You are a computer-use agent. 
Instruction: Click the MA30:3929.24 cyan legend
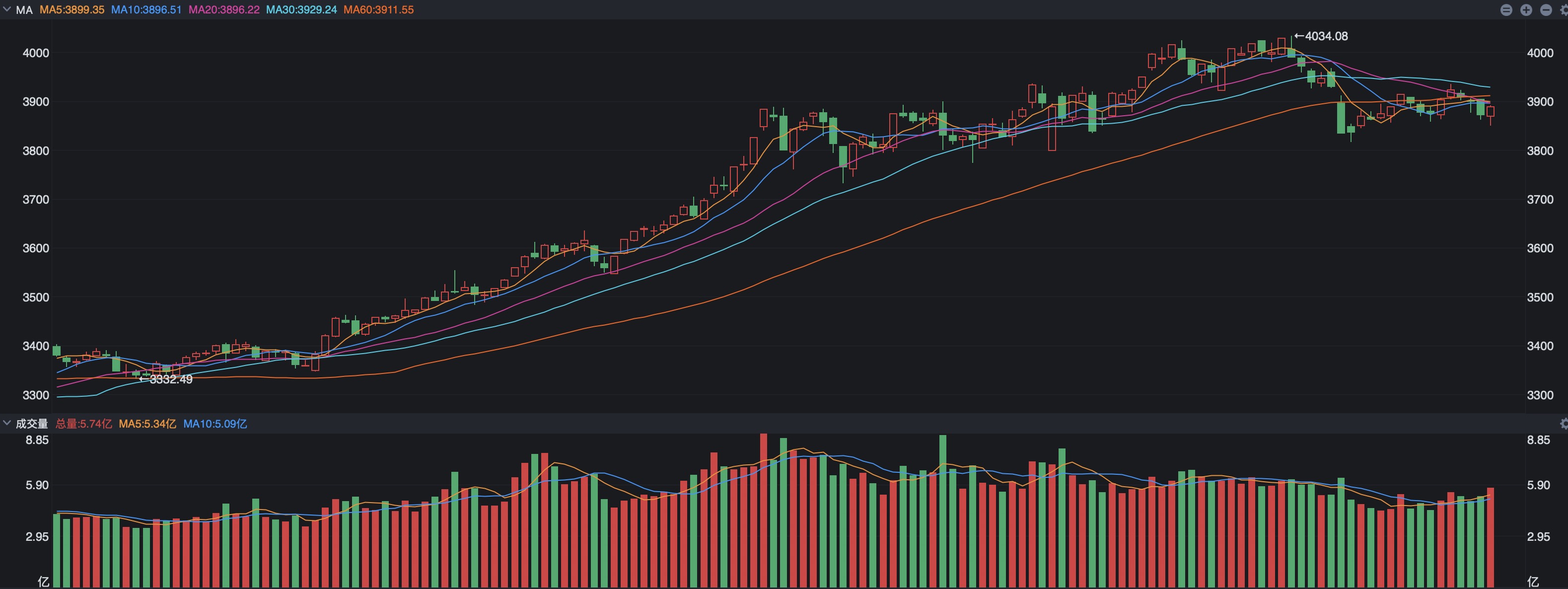click(x=301, y=10)
